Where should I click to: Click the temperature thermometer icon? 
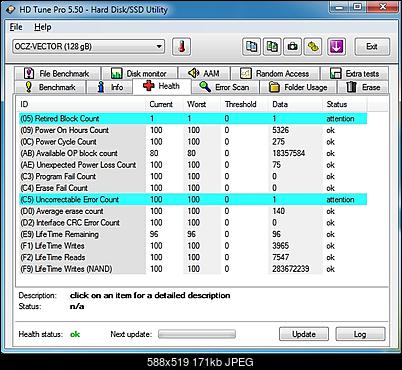pyautogui.click(x=181, y=46)
